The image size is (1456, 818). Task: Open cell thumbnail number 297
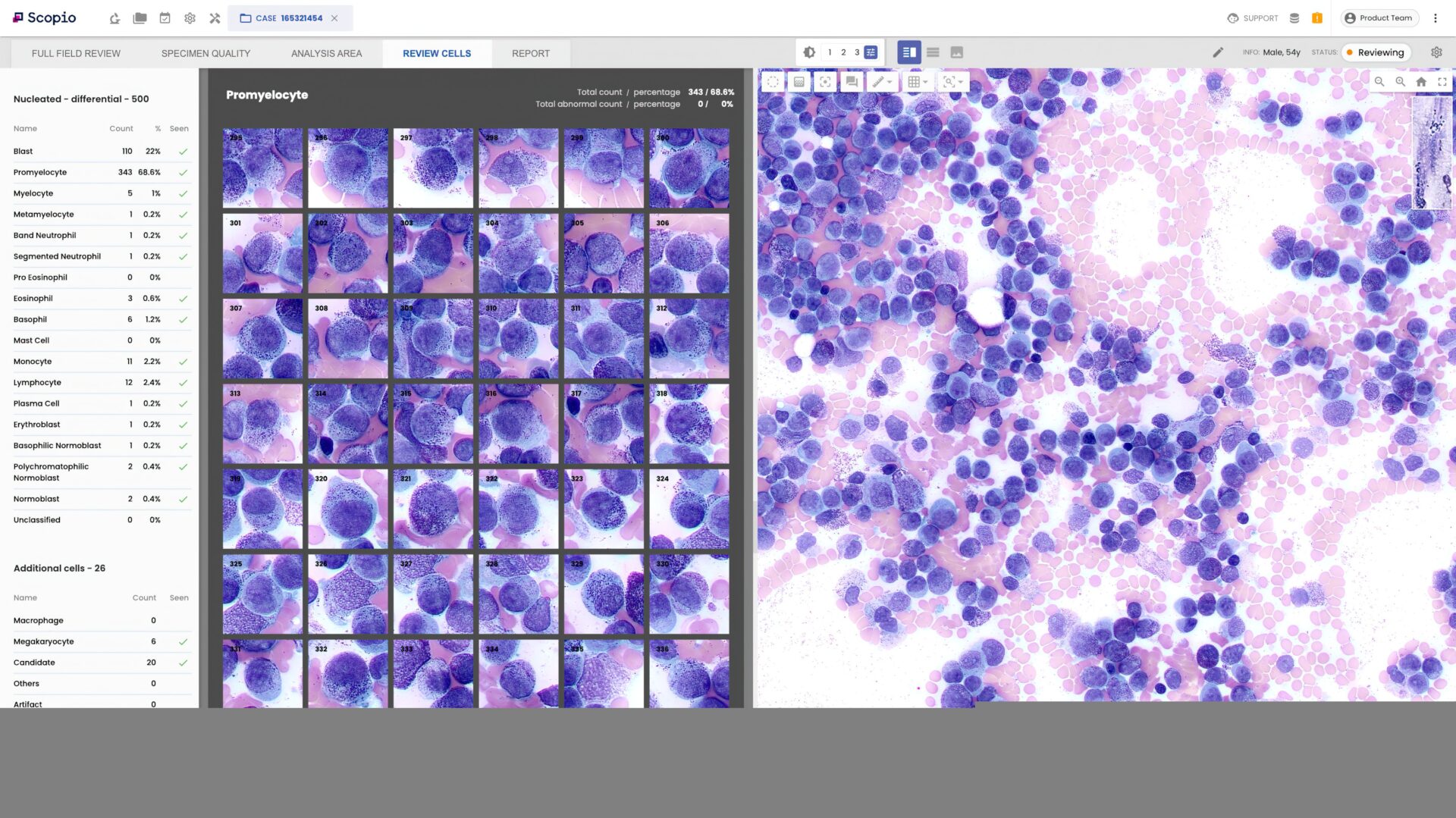[433, 168]
